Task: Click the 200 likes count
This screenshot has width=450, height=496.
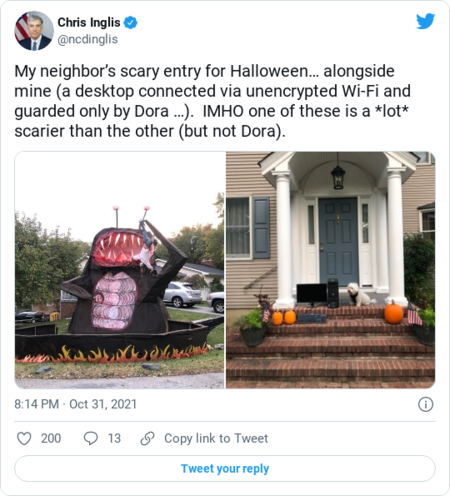Action: (x=51, y=438)
